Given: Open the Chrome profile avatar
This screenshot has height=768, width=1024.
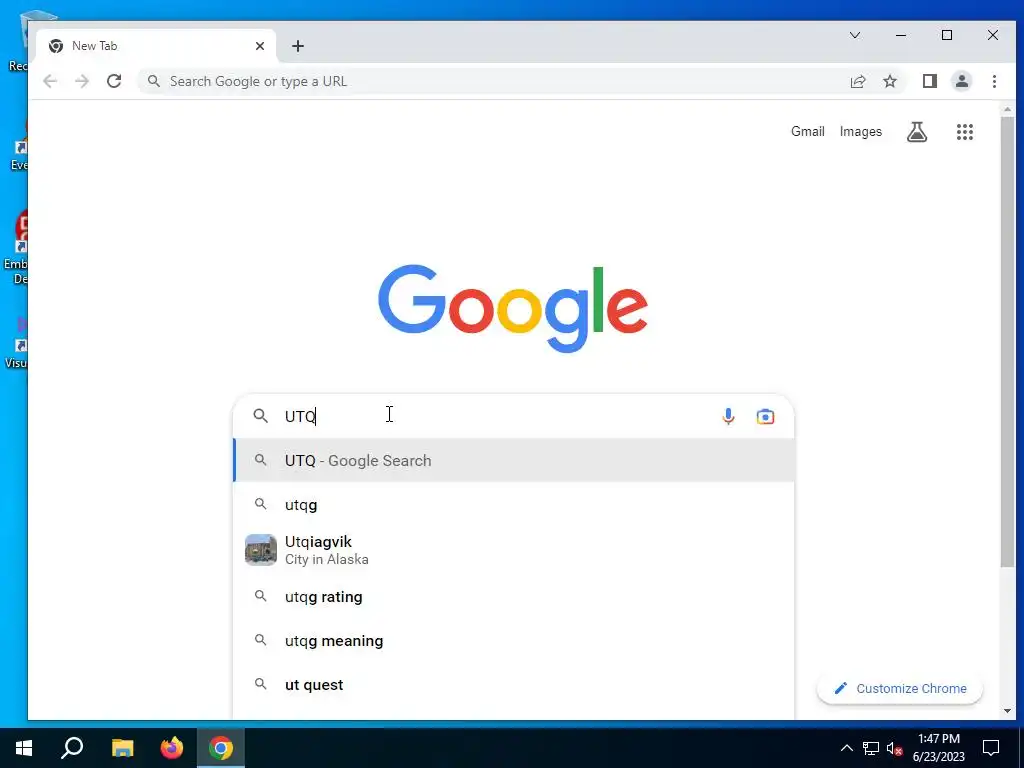Looking at the screenshot, I should click(x=962, y=81).
